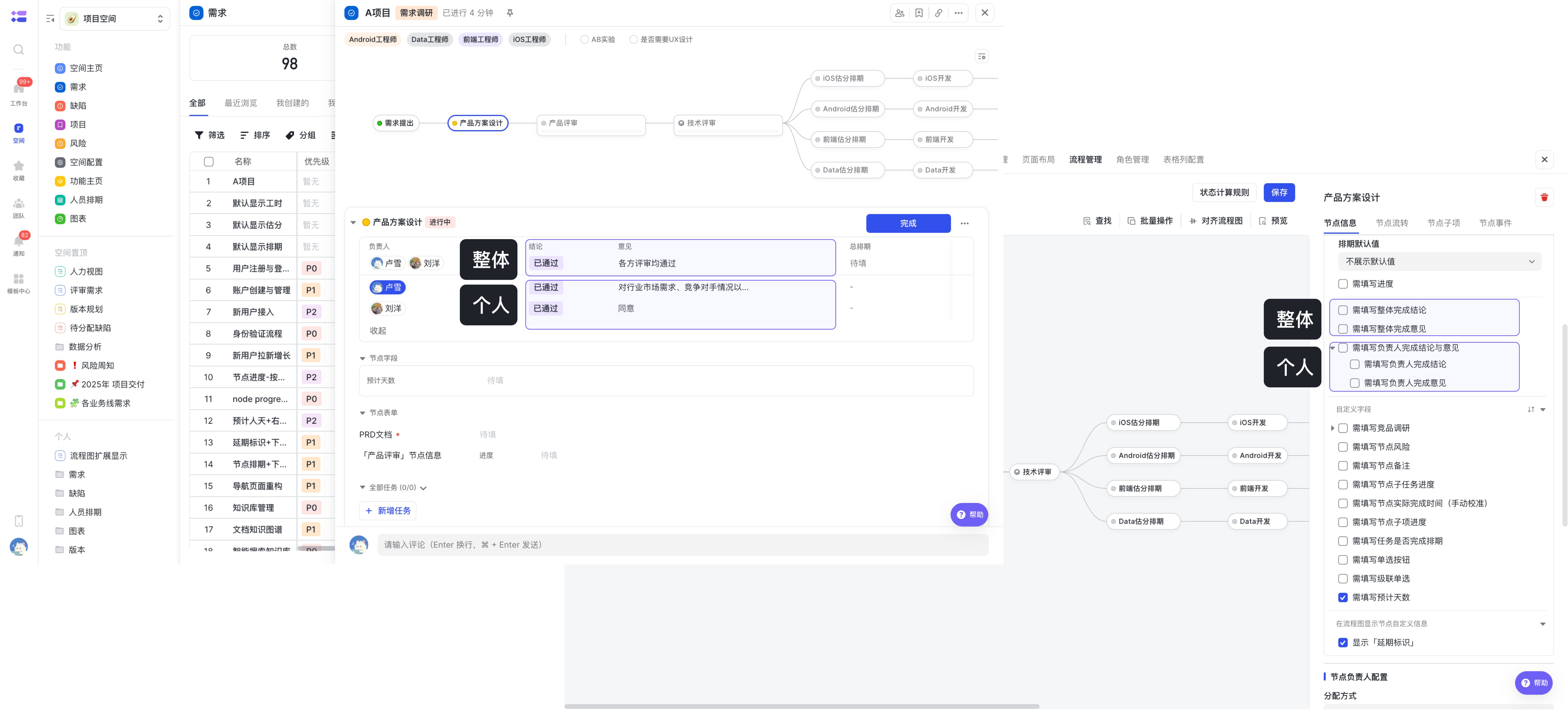Click the 筛选 filter icon
The width and height of the screenshot is (1568, 710).
[199, 135]
